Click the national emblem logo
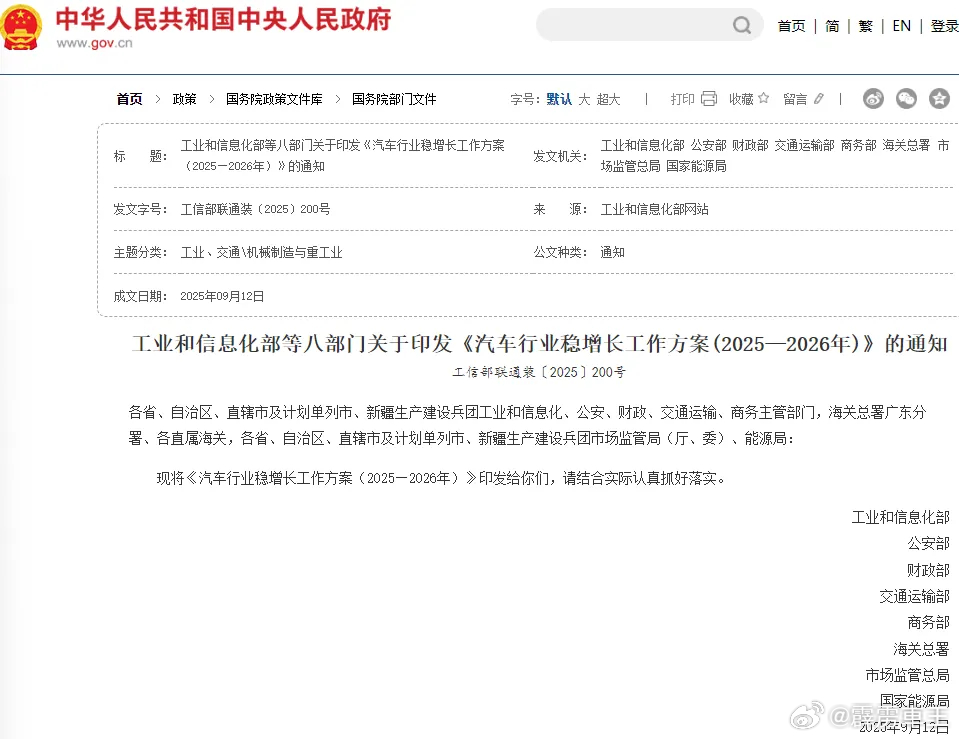The width and height of the screenshot is (959, 739). point(21,27)
